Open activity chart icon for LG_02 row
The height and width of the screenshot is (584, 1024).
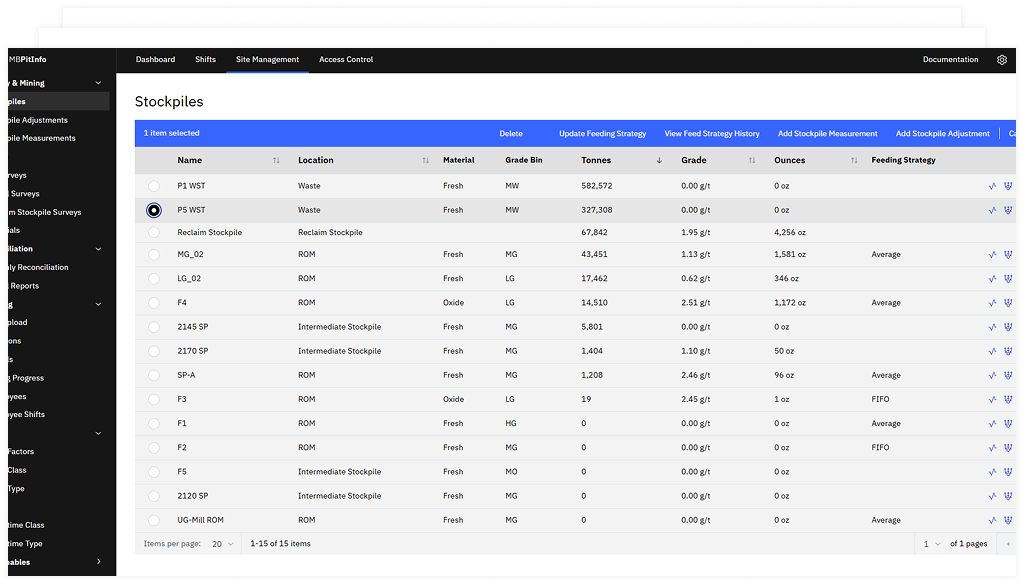(993, 279)
